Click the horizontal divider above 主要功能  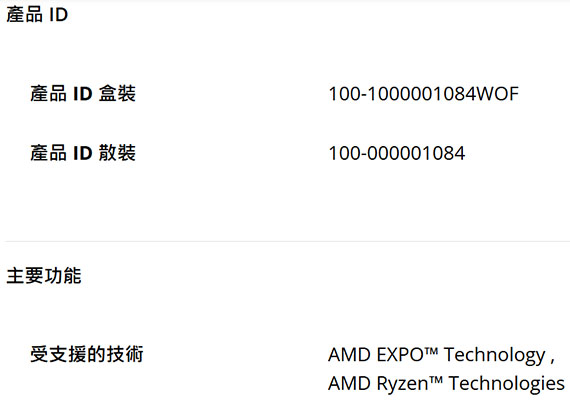tap(287, 241)
